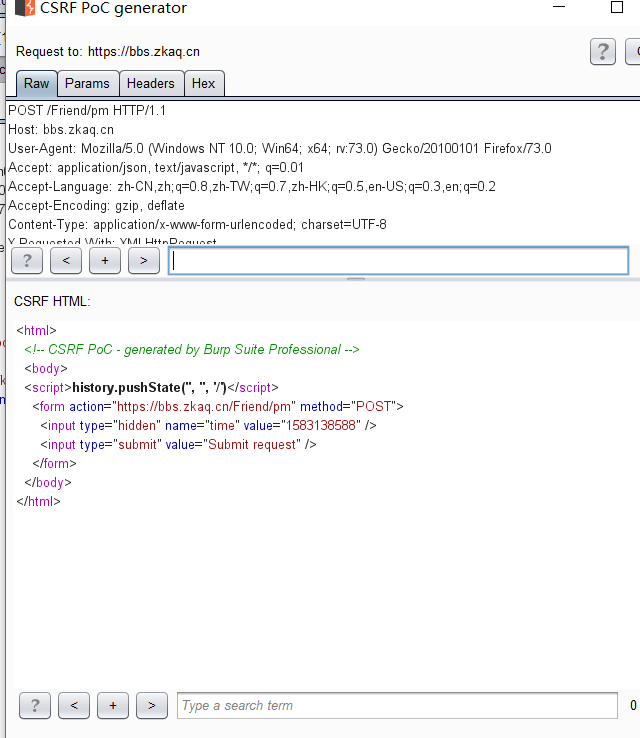Click the history.pushState script line
The width and height of the screenshot is (640, 738).
(151, 387)
